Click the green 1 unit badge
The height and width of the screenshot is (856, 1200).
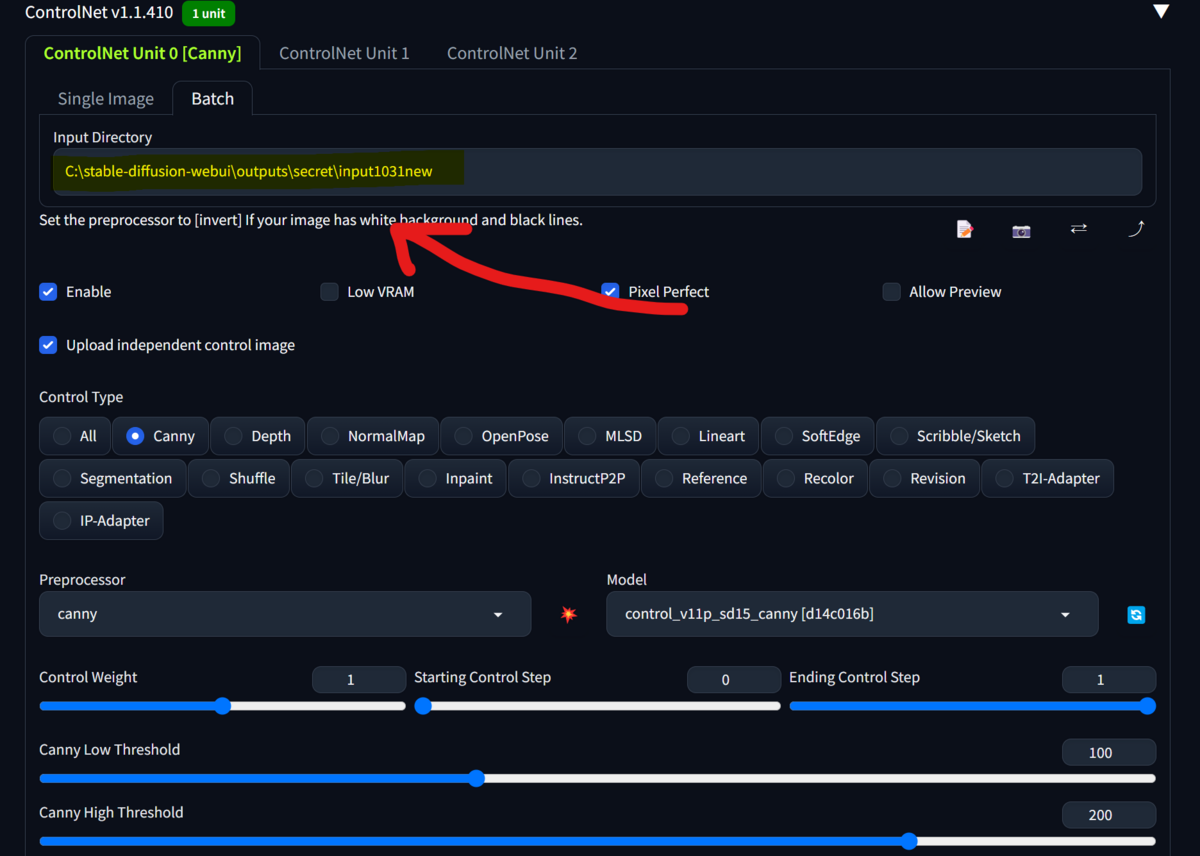(208, 13)
